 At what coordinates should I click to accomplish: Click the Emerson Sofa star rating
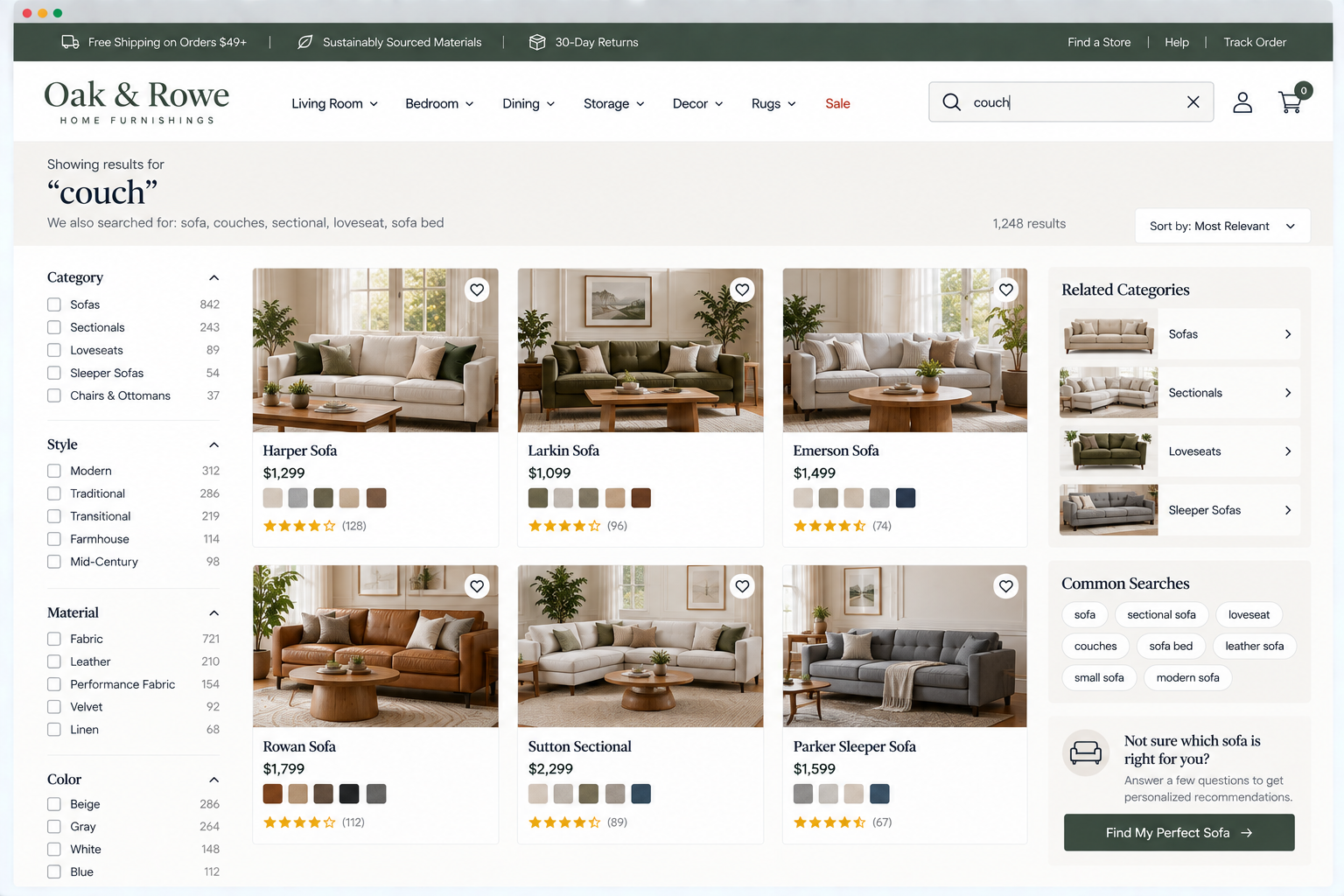tap(829, 526)
